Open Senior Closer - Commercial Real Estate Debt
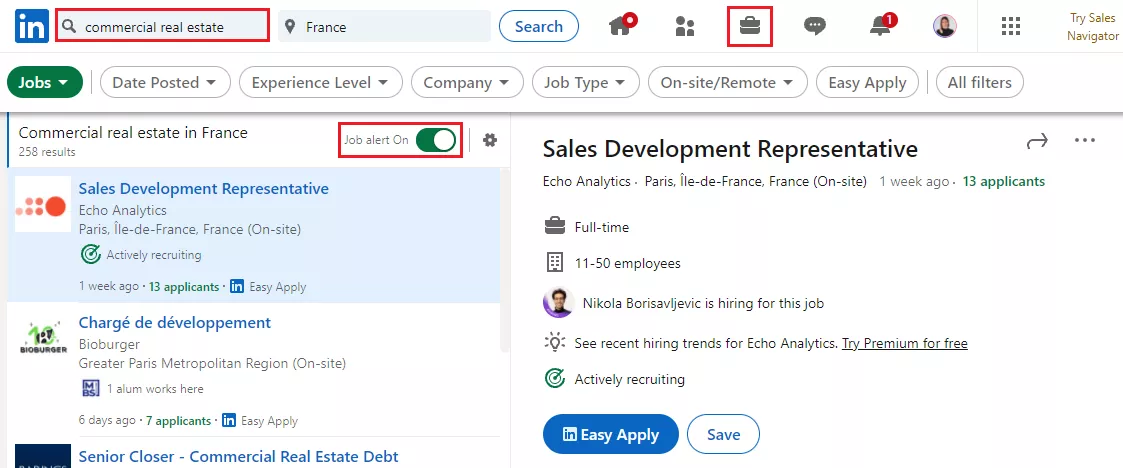1123x468 pixels. click(x=238, y=457)
